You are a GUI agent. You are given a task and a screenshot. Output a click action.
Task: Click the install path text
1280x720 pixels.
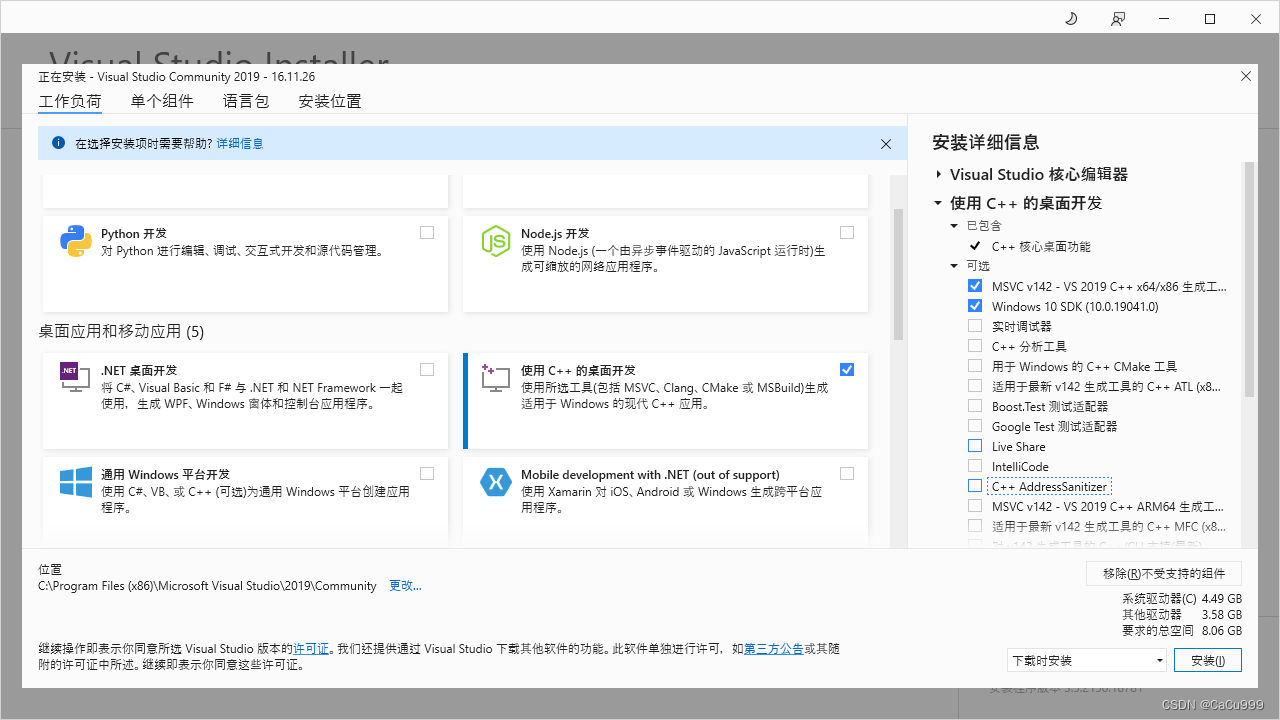coord(207,586)
